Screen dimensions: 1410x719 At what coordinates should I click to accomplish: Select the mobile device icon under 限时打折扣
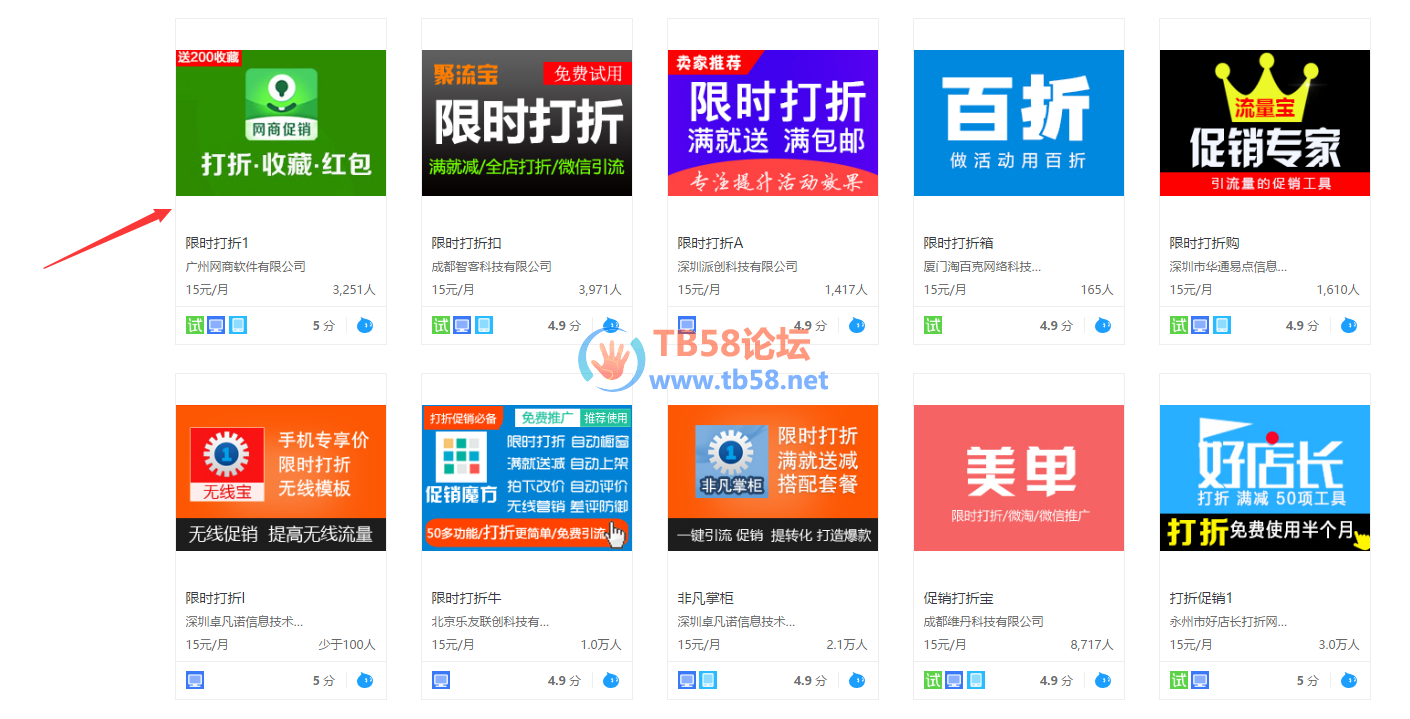pos(484,325)
